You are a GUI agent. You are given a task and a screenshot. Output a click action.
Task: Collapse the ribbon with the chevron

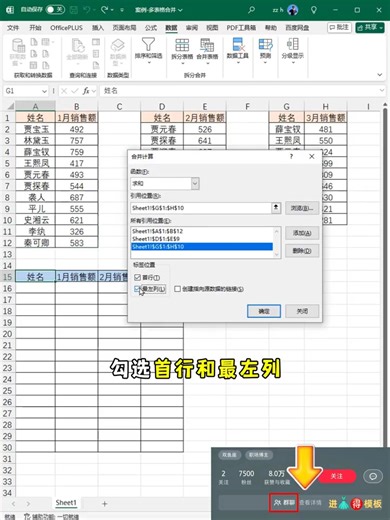point(379,75)
